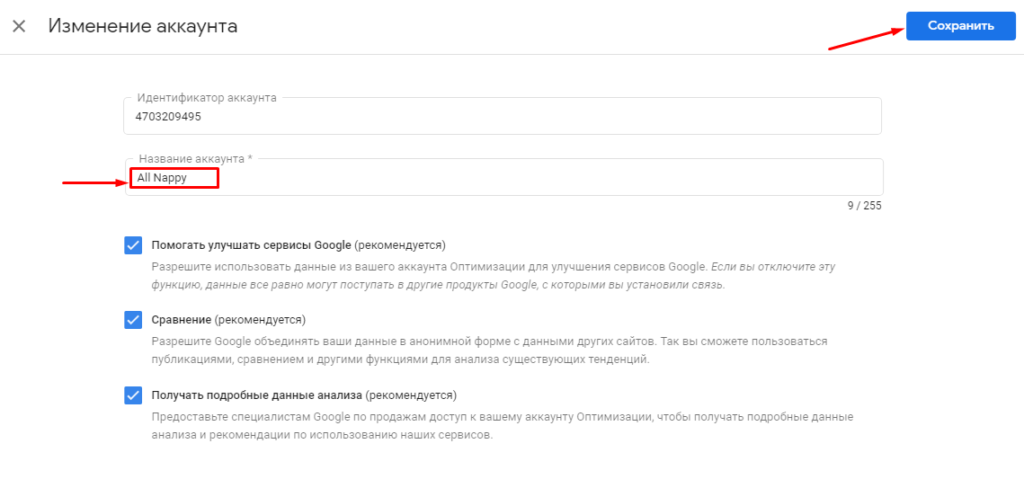This screenshot has width=1024, height=479.
Task: Click the Название аккаунта * floating label
Action: pos(194,159)
